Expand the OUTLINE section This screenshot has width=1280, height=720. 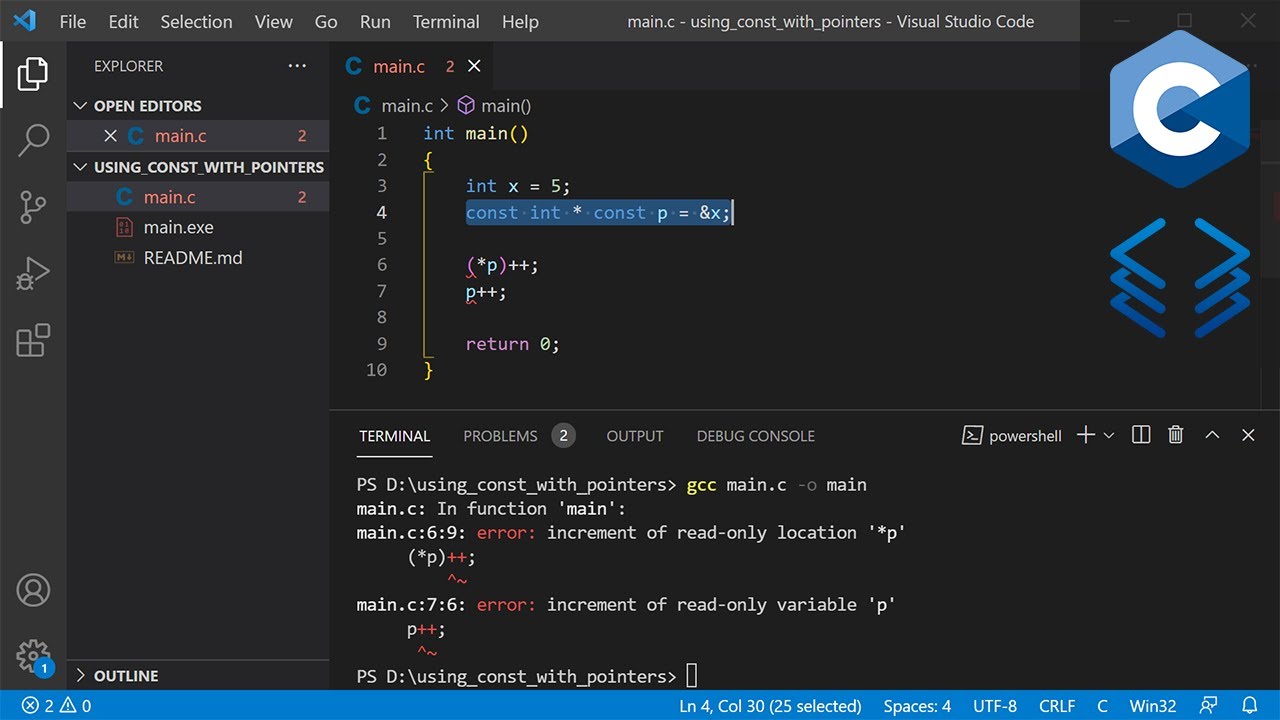point(82,676)
